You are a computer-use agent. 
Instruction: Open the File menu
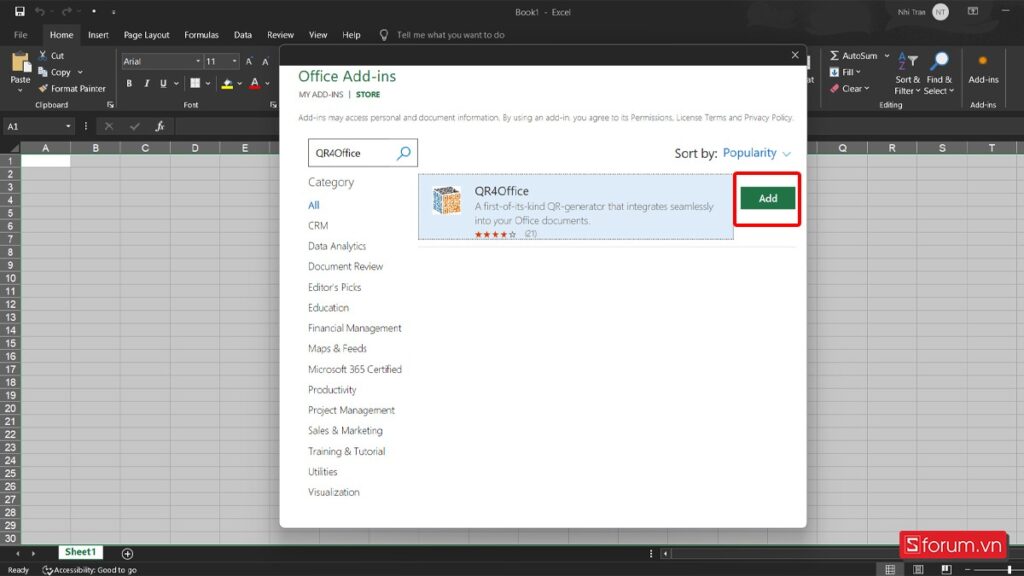click(x=21, y=35)
